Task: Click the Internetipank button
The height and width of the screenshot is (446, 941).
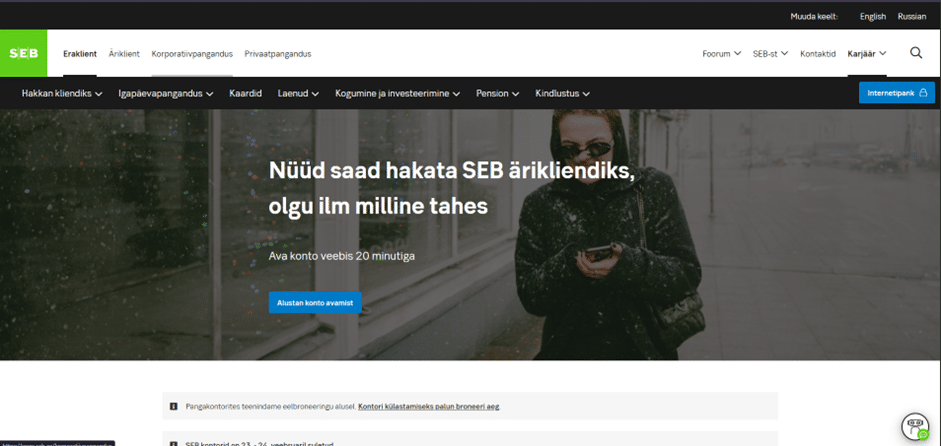Action: click(x=897, y=92)
